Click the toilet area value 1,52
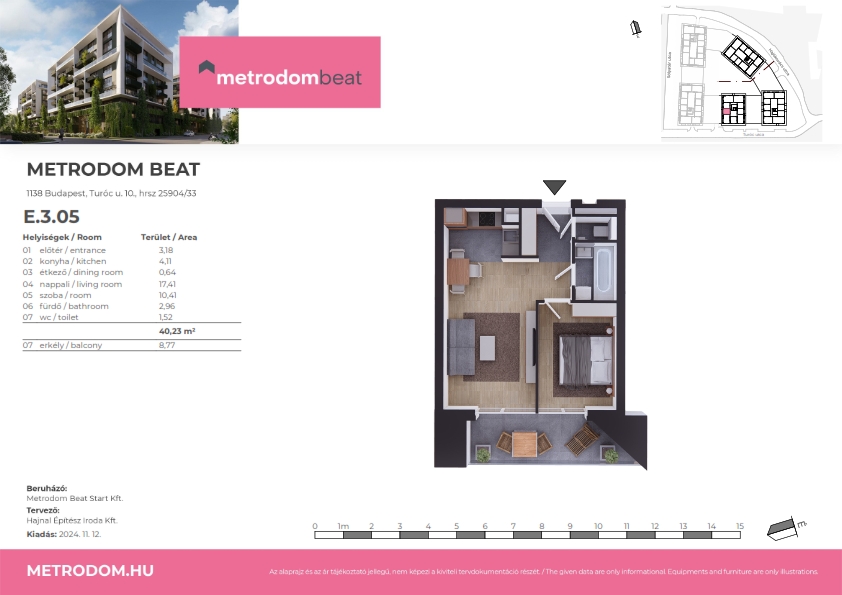Image resolution: width=842 pixels, height=595 pixels. [165, 317]
